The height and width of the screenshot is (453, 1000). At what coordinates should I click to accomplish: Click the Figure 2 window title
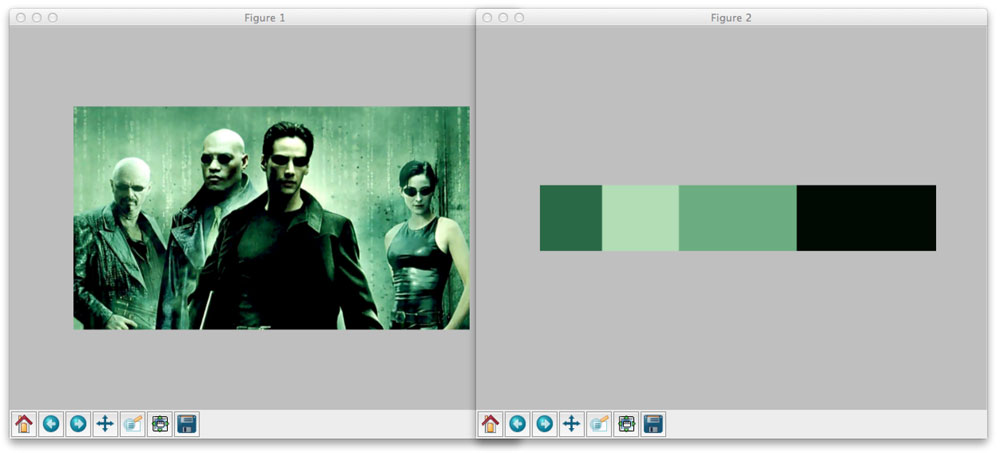pos(731,18)
